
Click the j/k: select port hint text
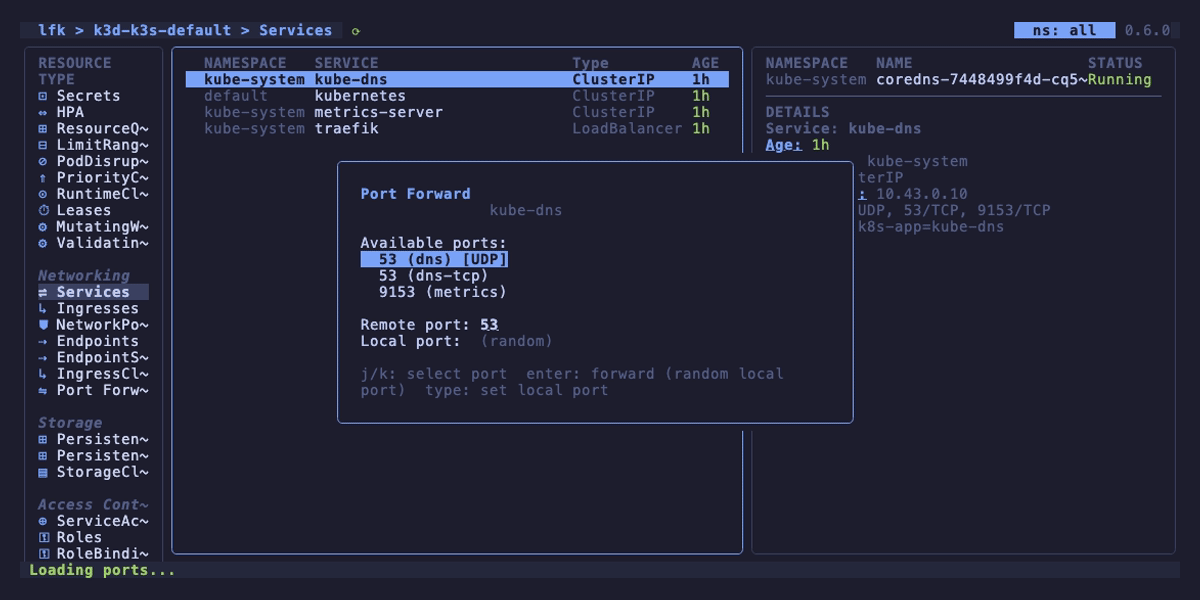434,374
